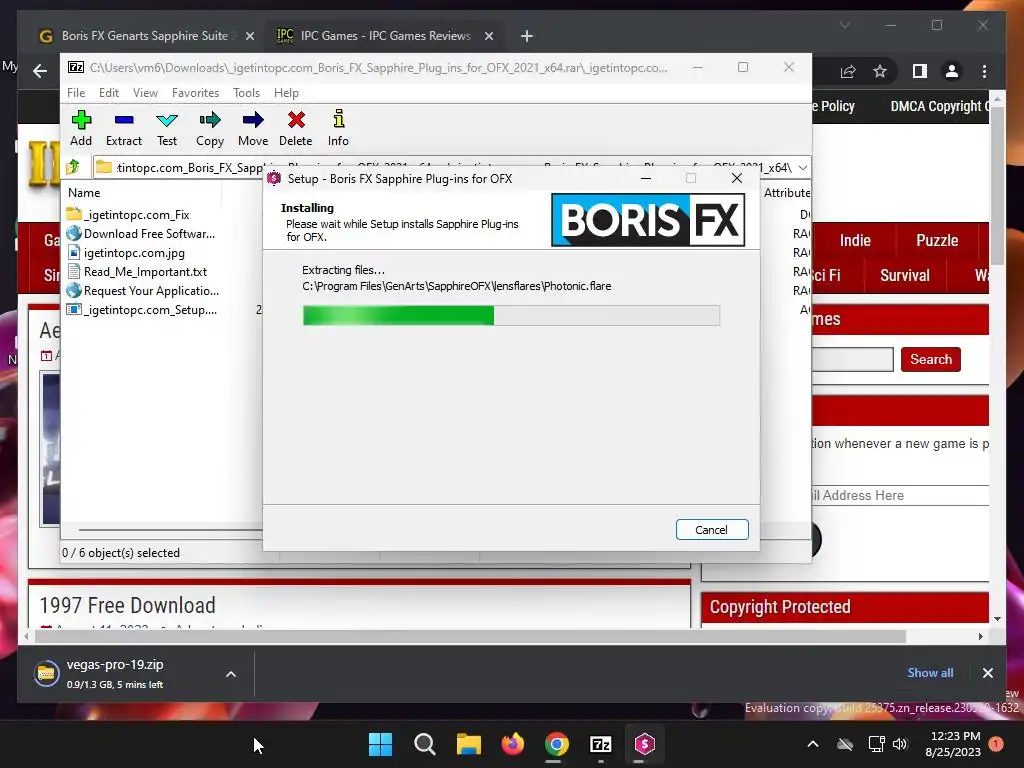Click the installation progress bar

coord(511,315)
